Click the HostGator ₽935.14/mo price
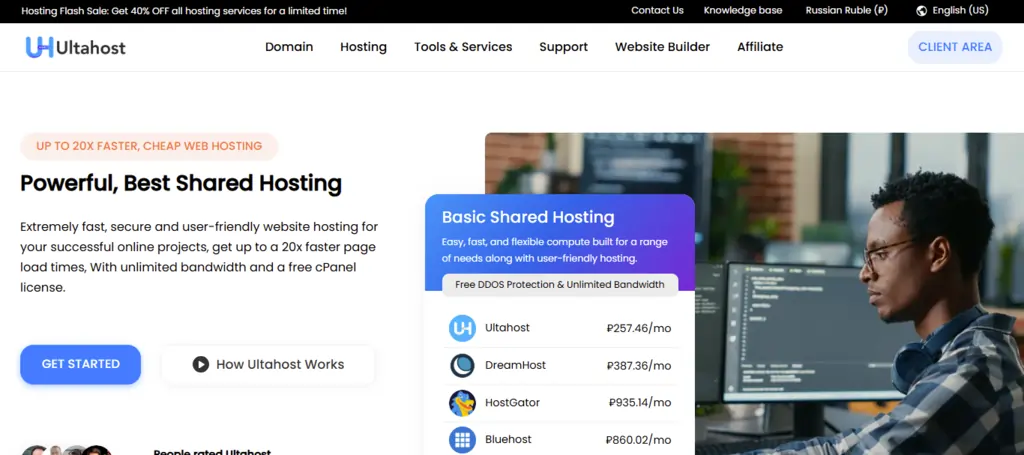 [x=640, y=403]
